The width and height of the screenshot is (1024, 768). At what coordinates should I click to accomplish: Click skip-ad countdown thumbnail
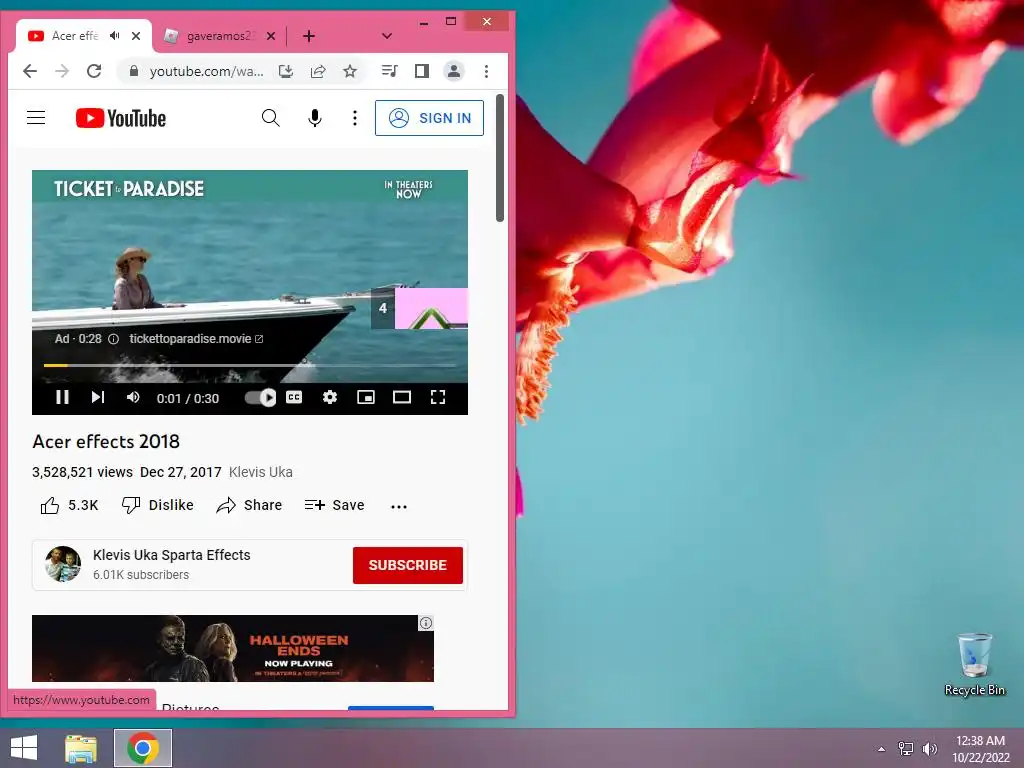[x=419, y=308]
